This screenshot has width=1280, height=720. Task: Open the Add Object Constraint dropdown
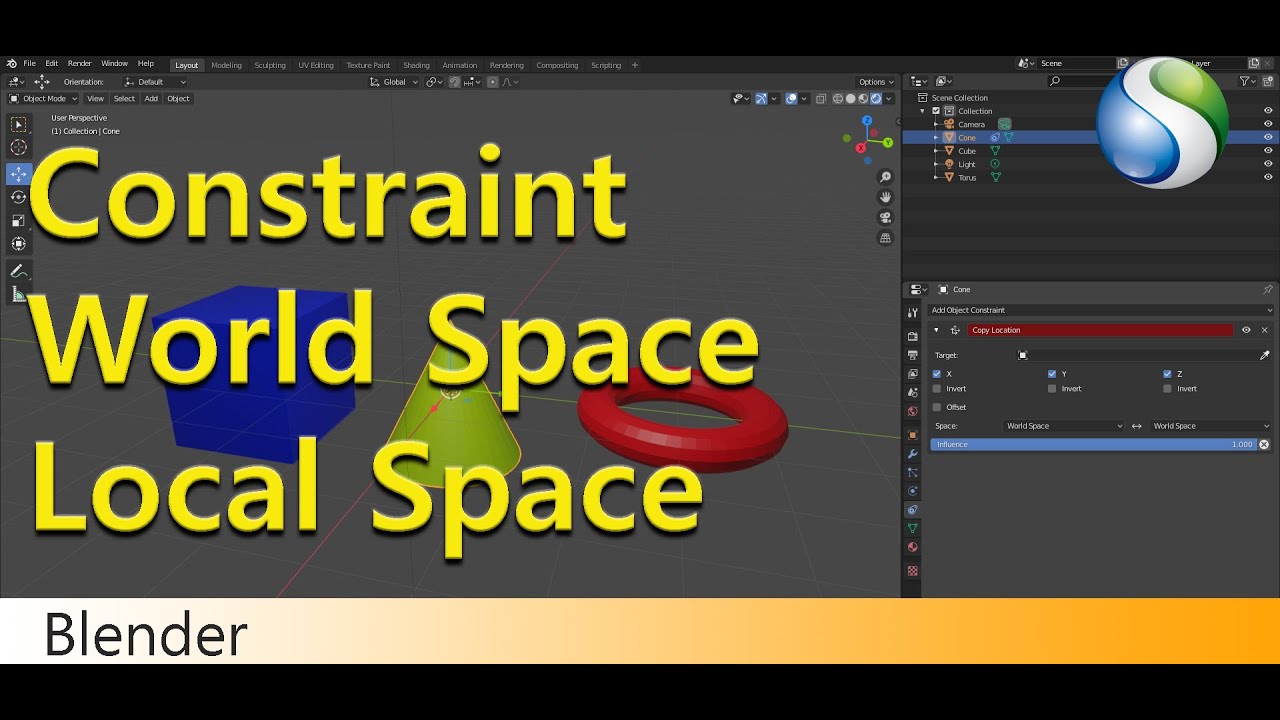(1101, 310)
